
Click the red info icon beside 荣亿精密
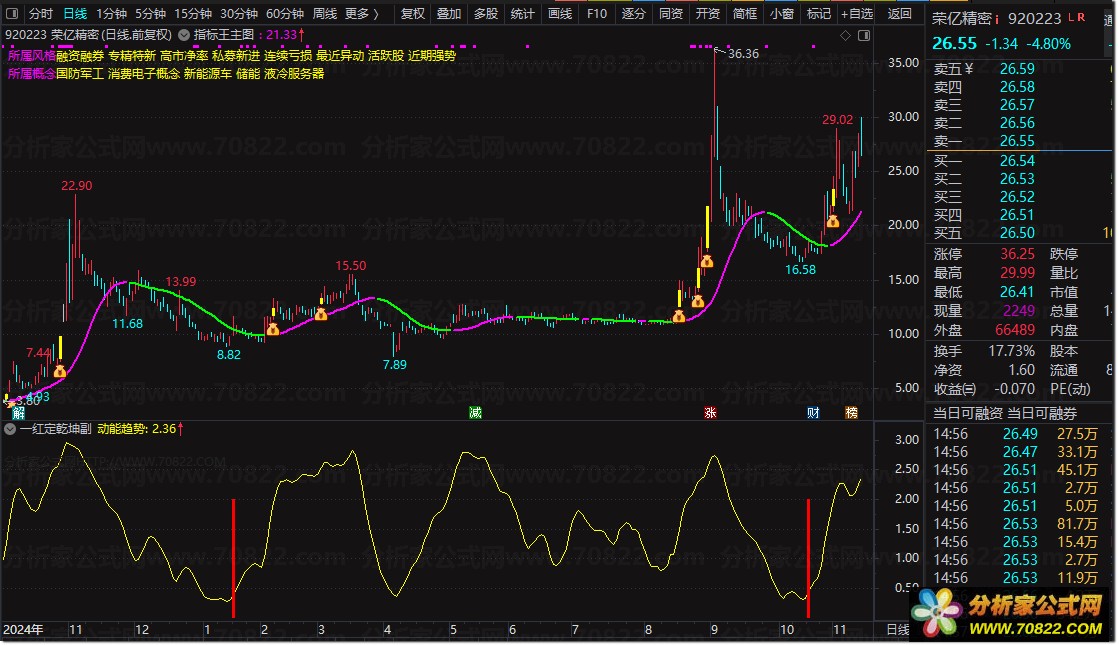[997, 19]
